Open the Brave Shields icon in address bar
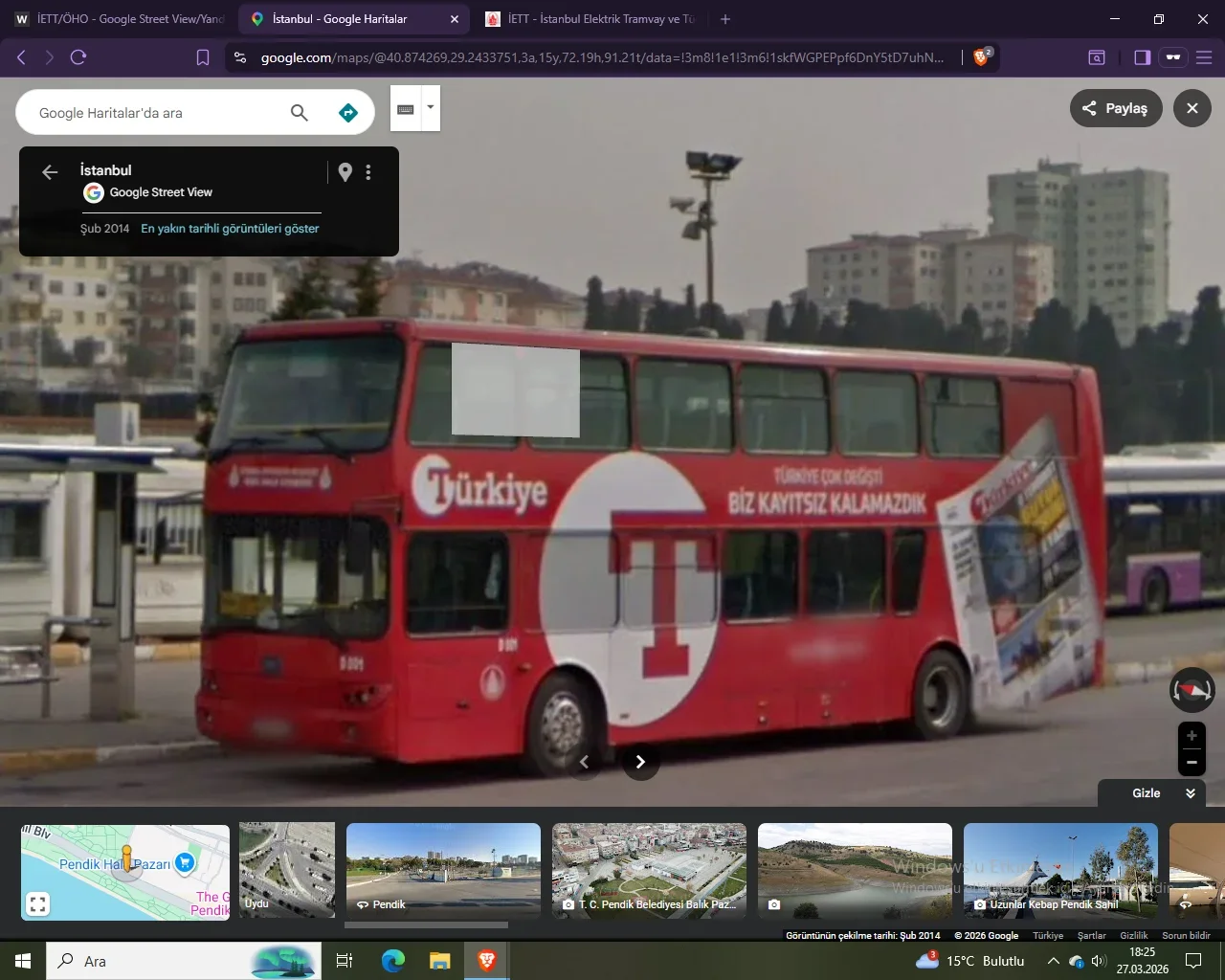The height and width of the screenshot is (980, 1225). 981,56
